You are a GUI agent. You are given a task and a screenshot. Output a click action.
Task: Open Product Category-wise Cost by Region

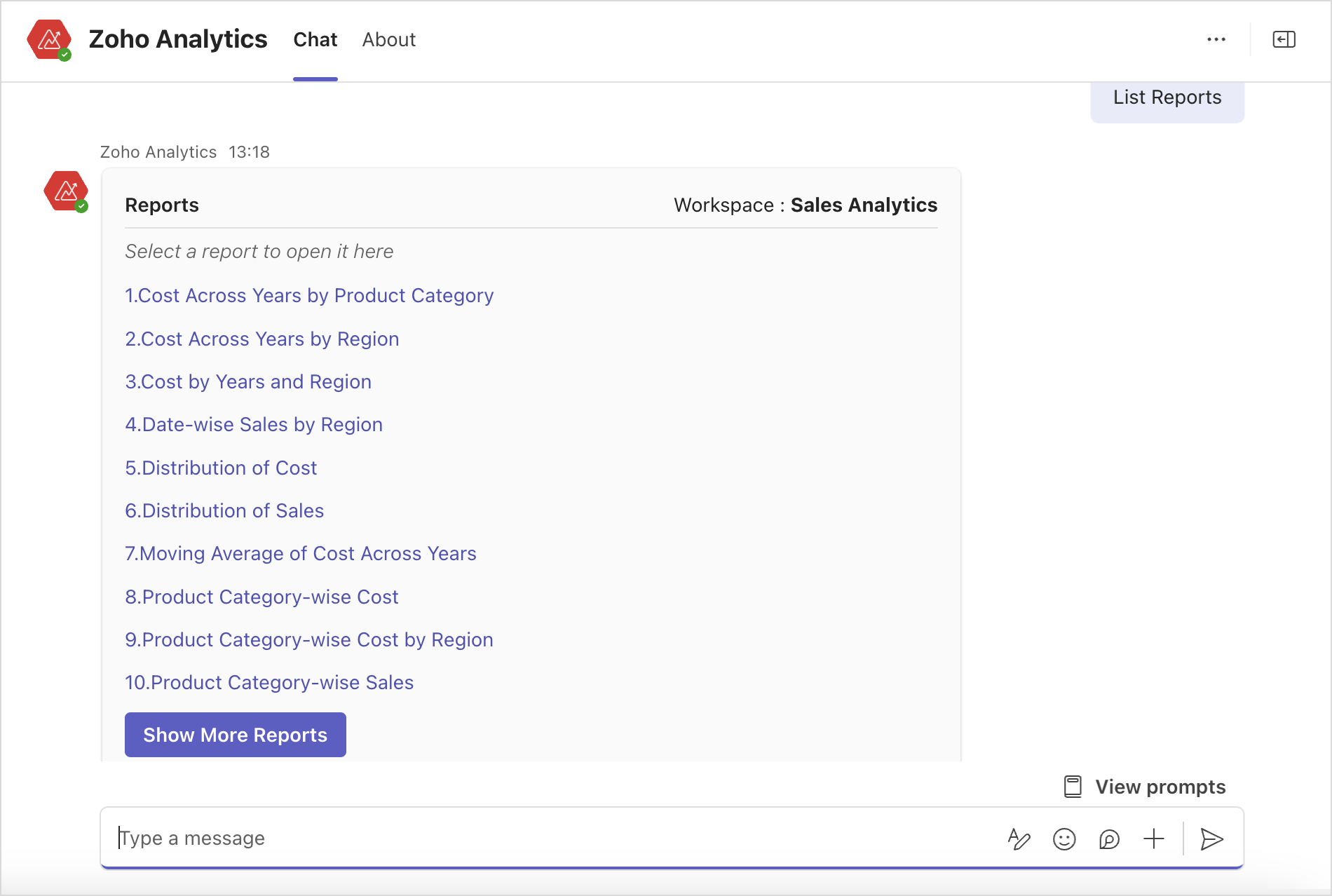tap(309, 640)
